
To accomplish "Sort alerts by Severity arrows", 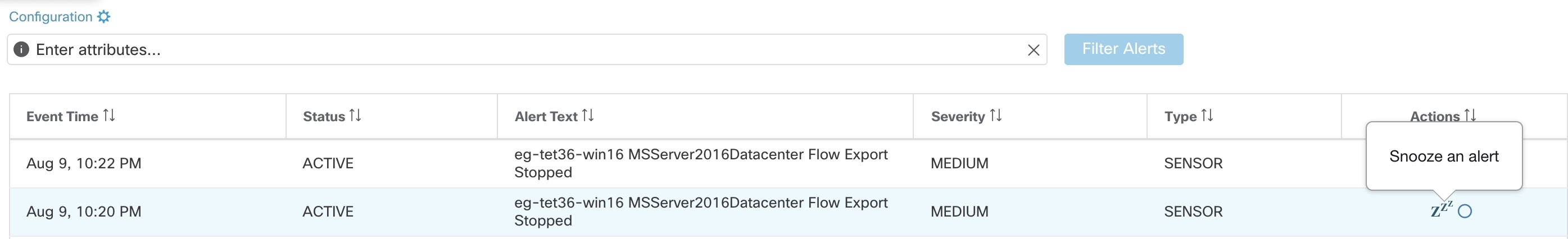I will pos(996,115).
